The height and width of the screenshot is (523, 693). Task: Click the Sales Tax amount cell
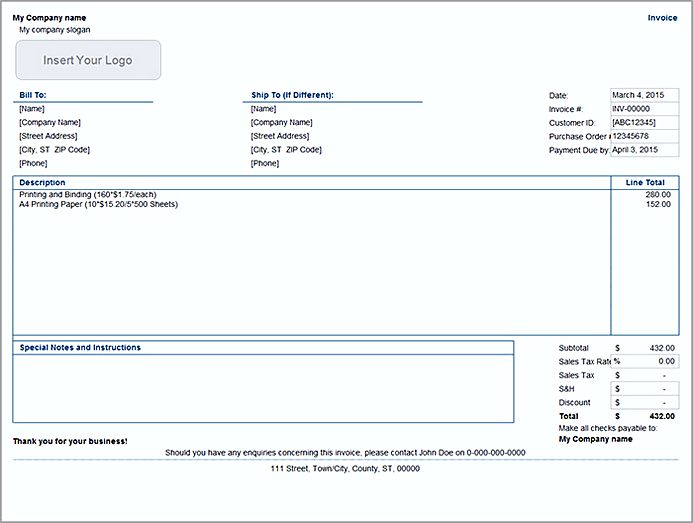645,375
